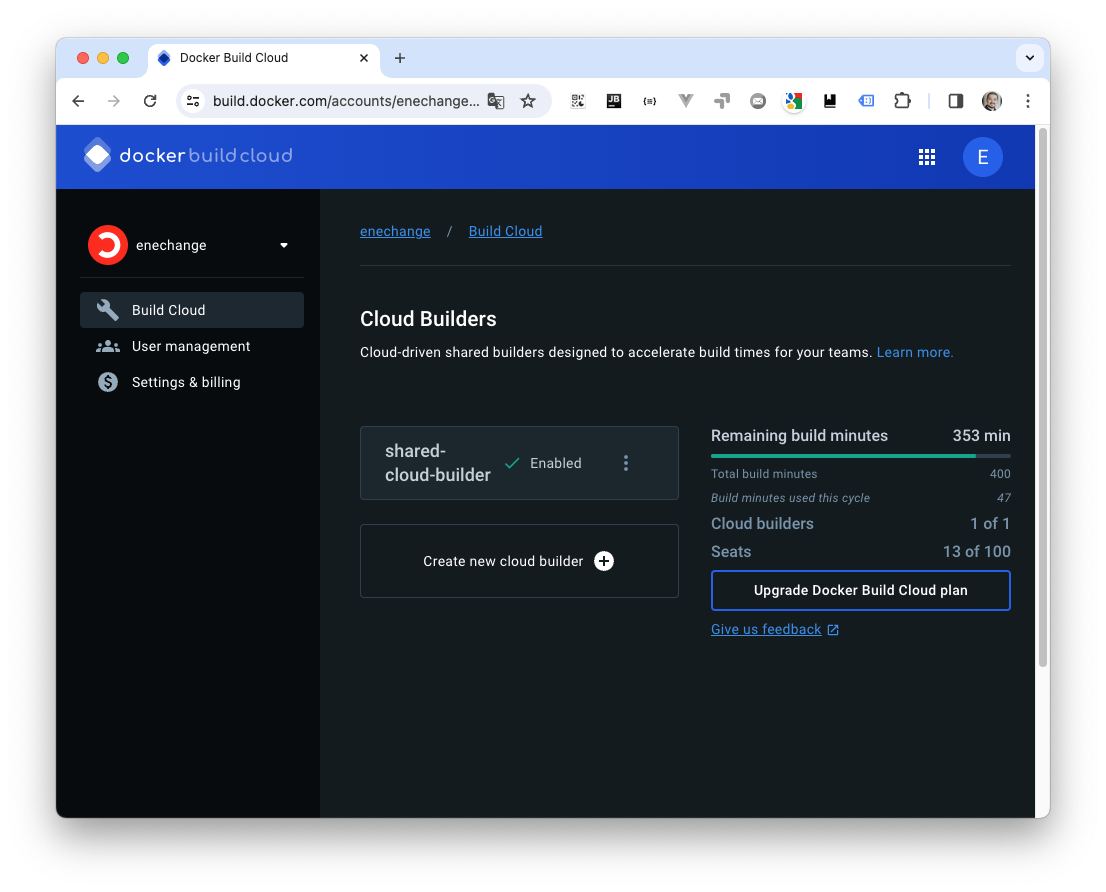
Task: Click the translate page icon
Action: coord(496,101)
